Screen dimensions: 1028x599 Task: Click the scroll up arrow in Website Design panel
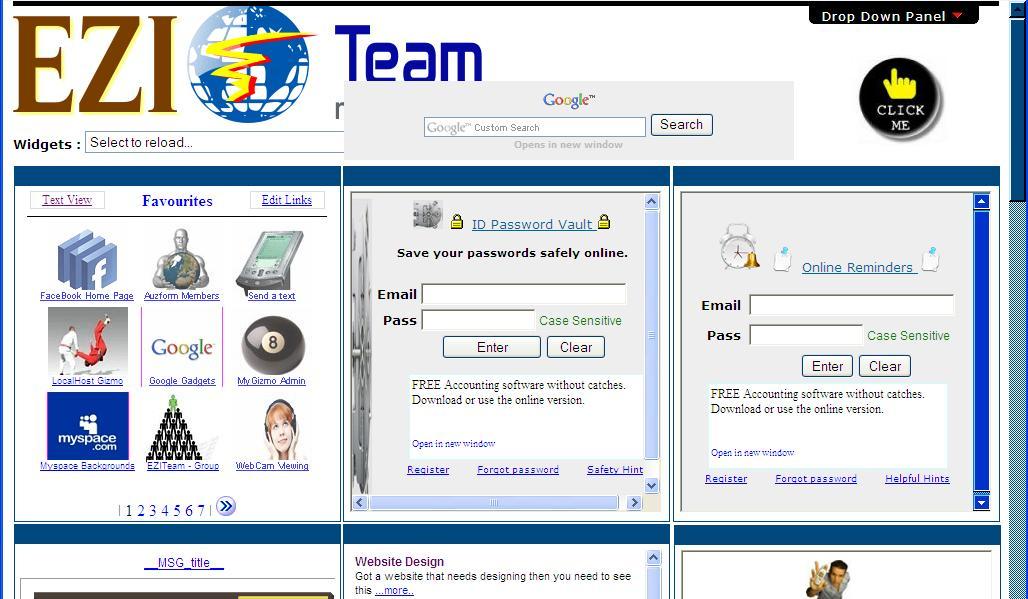(654, 558)
